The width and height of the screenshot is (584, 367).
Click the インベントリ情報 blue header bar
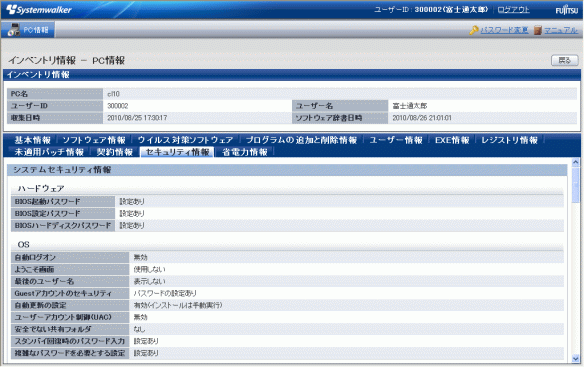[x=292, y=75]
